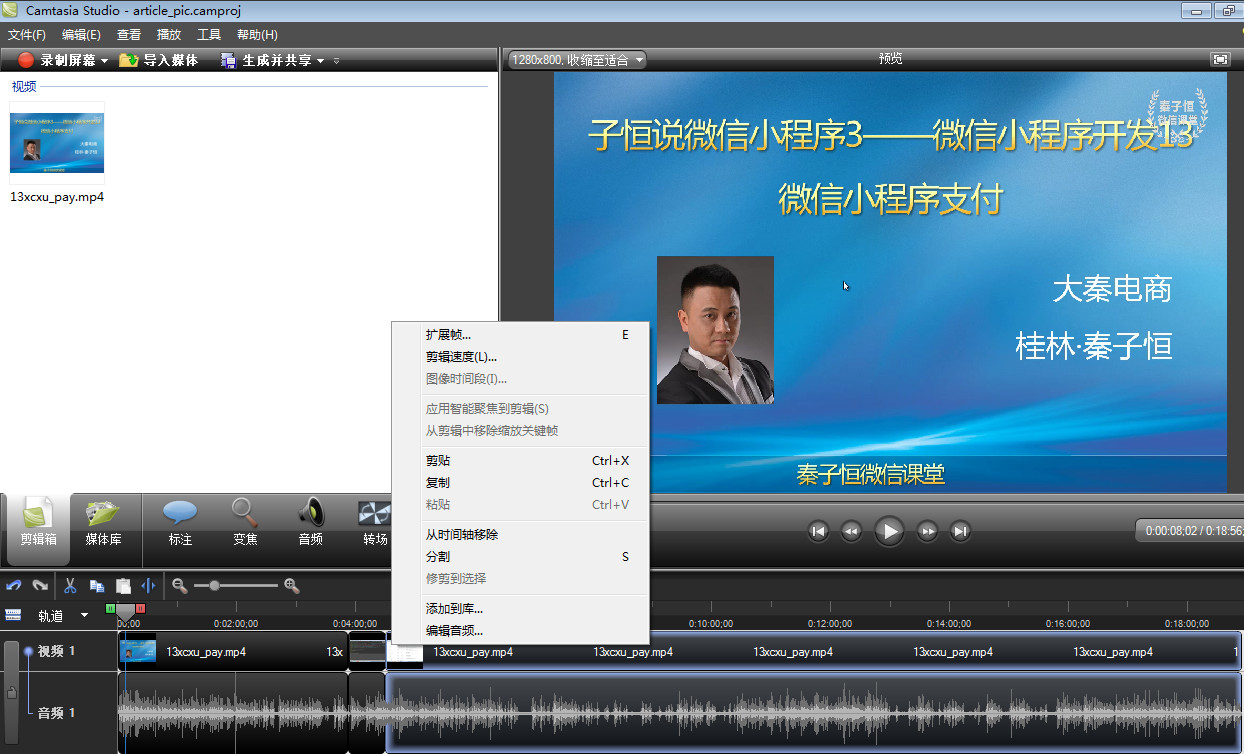Click the timeline zoom in magnifier
The height and width of the screenshot is (754, 1244).
pyautogui.click(x=292, y=586)
